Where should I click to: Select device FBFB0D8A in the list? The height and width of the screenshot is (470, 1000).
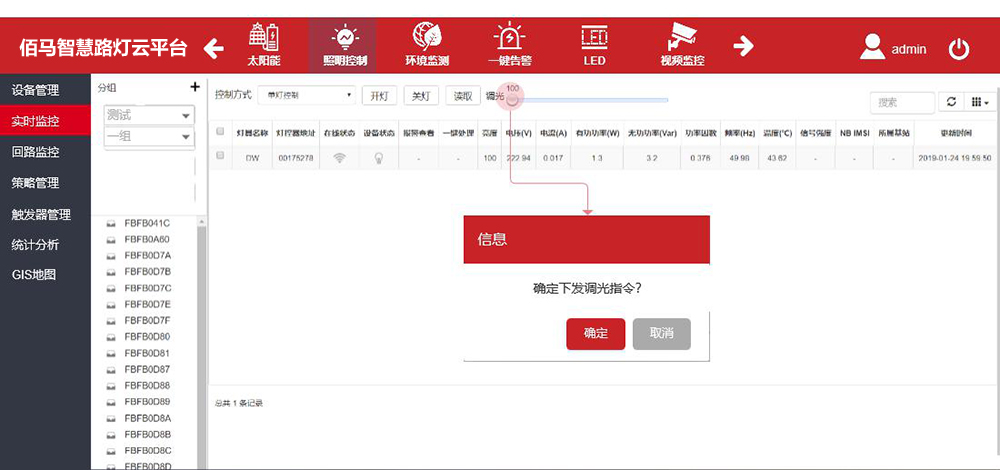[x=147, y=418]
